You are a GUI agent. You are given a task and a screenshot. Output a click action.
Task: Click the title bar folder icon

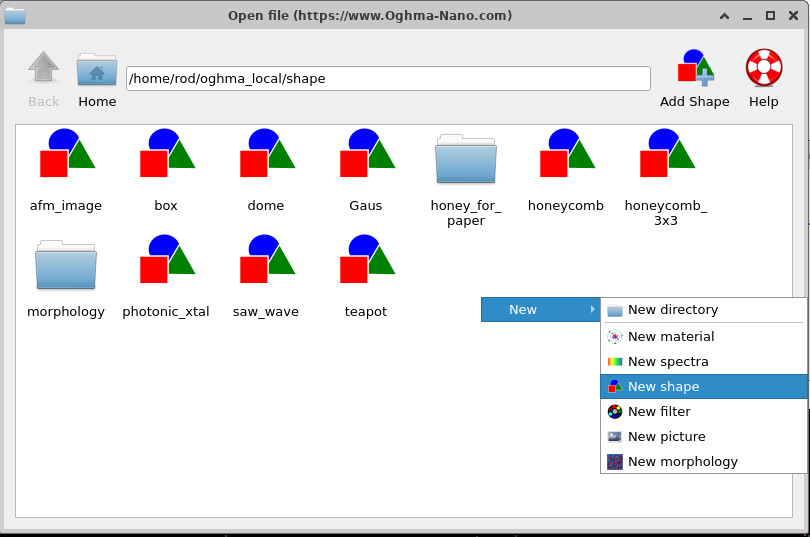coord(15,16)
